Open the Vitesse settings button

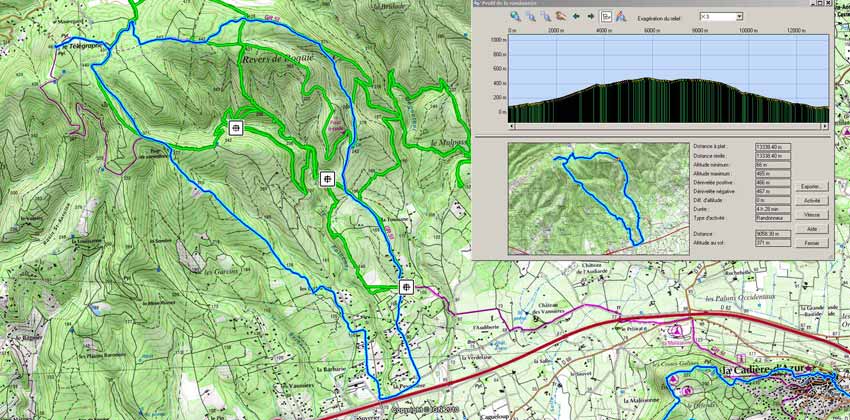click(811, 215)
